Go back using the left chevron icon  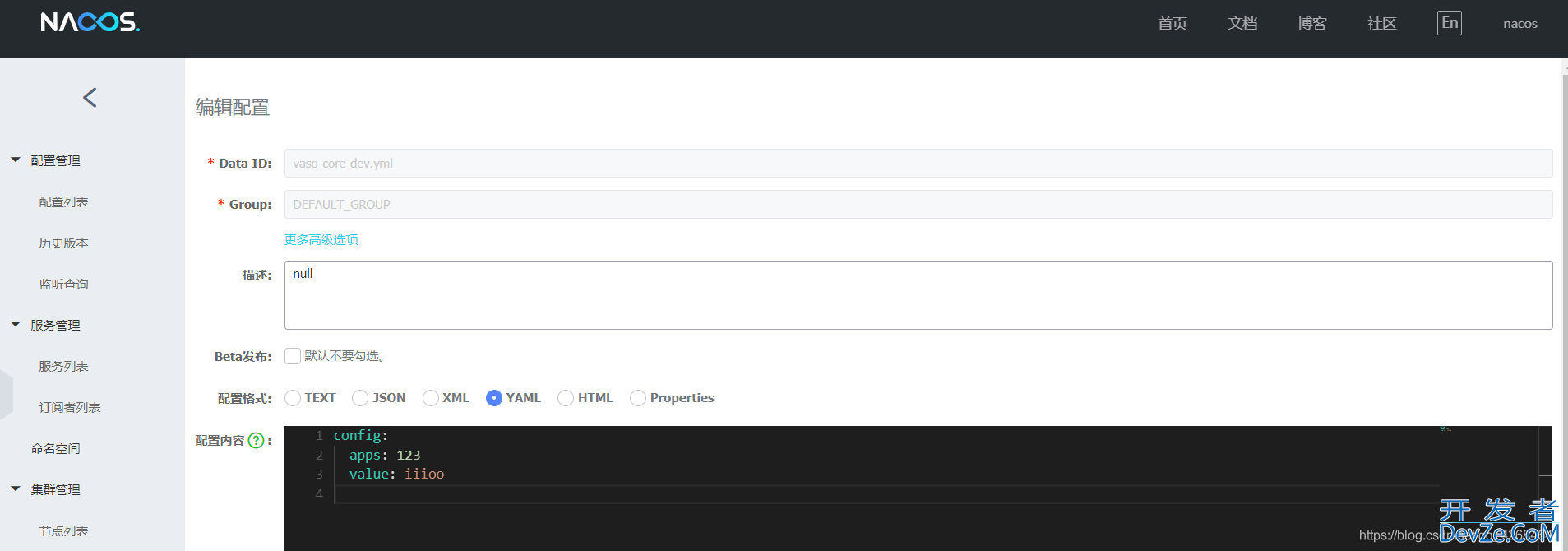[90, 98]
